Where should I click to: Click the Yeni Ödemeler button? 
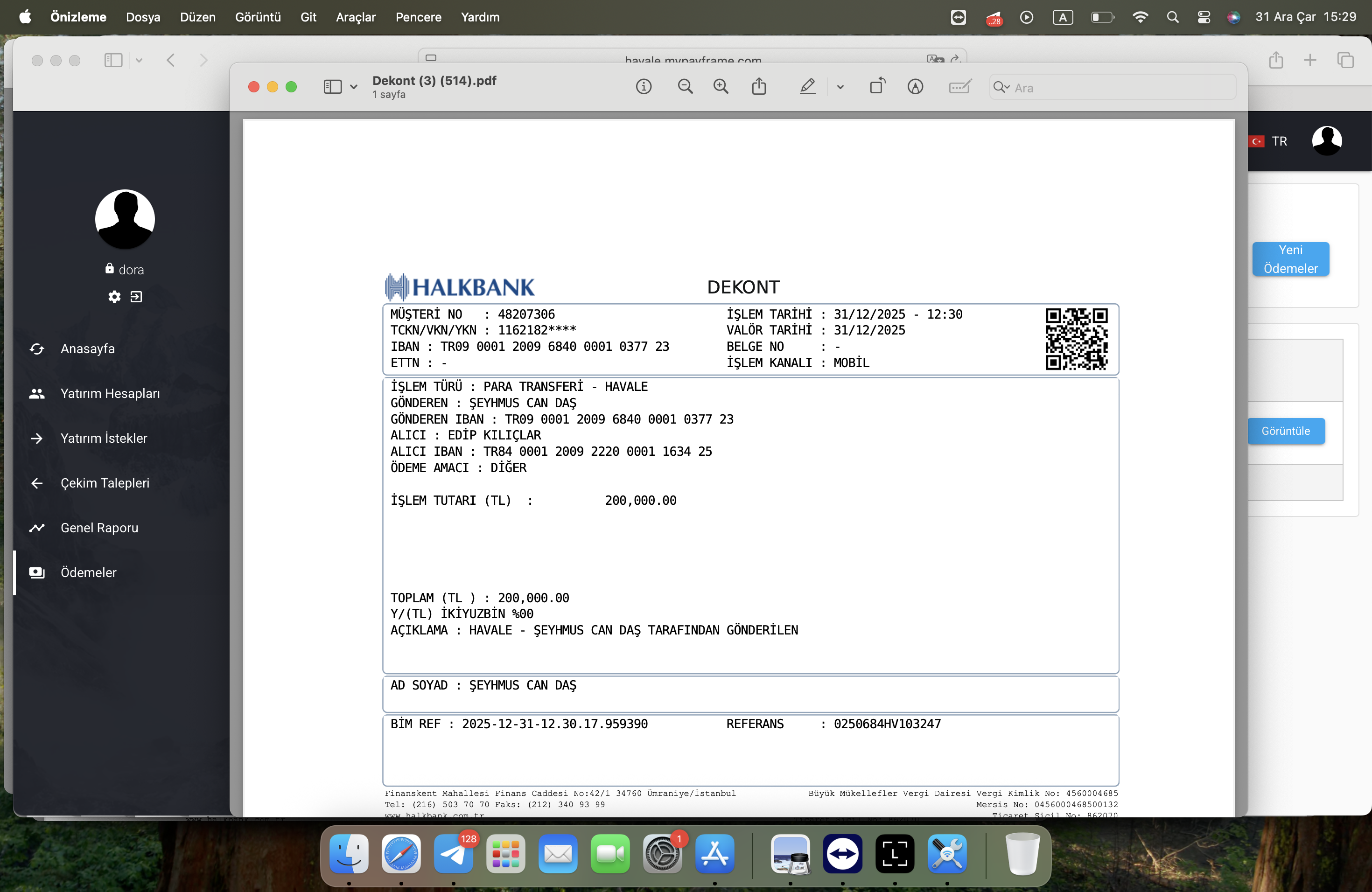pyautogui.click(x=1291, y=259)
